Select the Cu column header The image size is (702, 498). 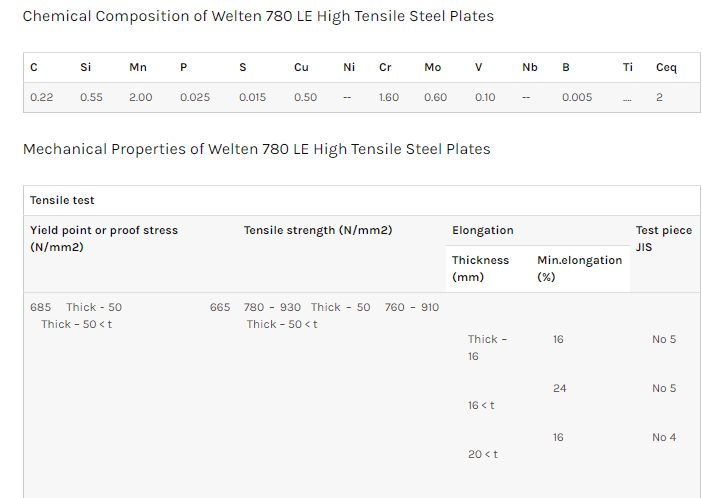[301, 67]
